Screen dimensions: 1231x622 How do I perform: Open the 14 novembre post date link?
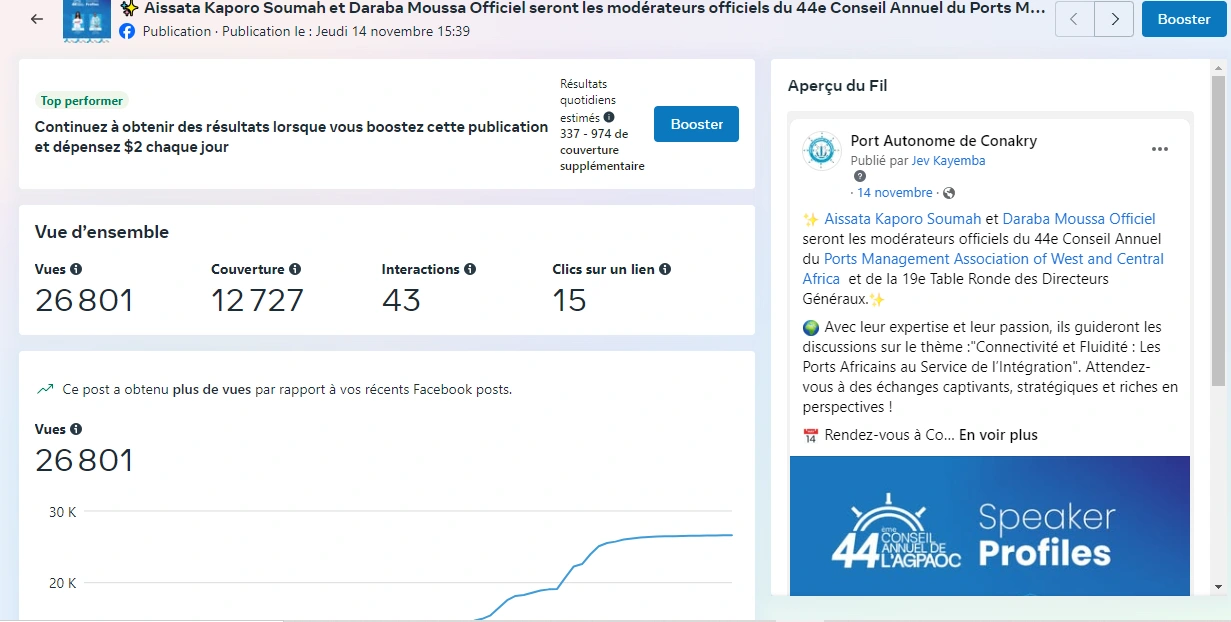tap(894, 192)
